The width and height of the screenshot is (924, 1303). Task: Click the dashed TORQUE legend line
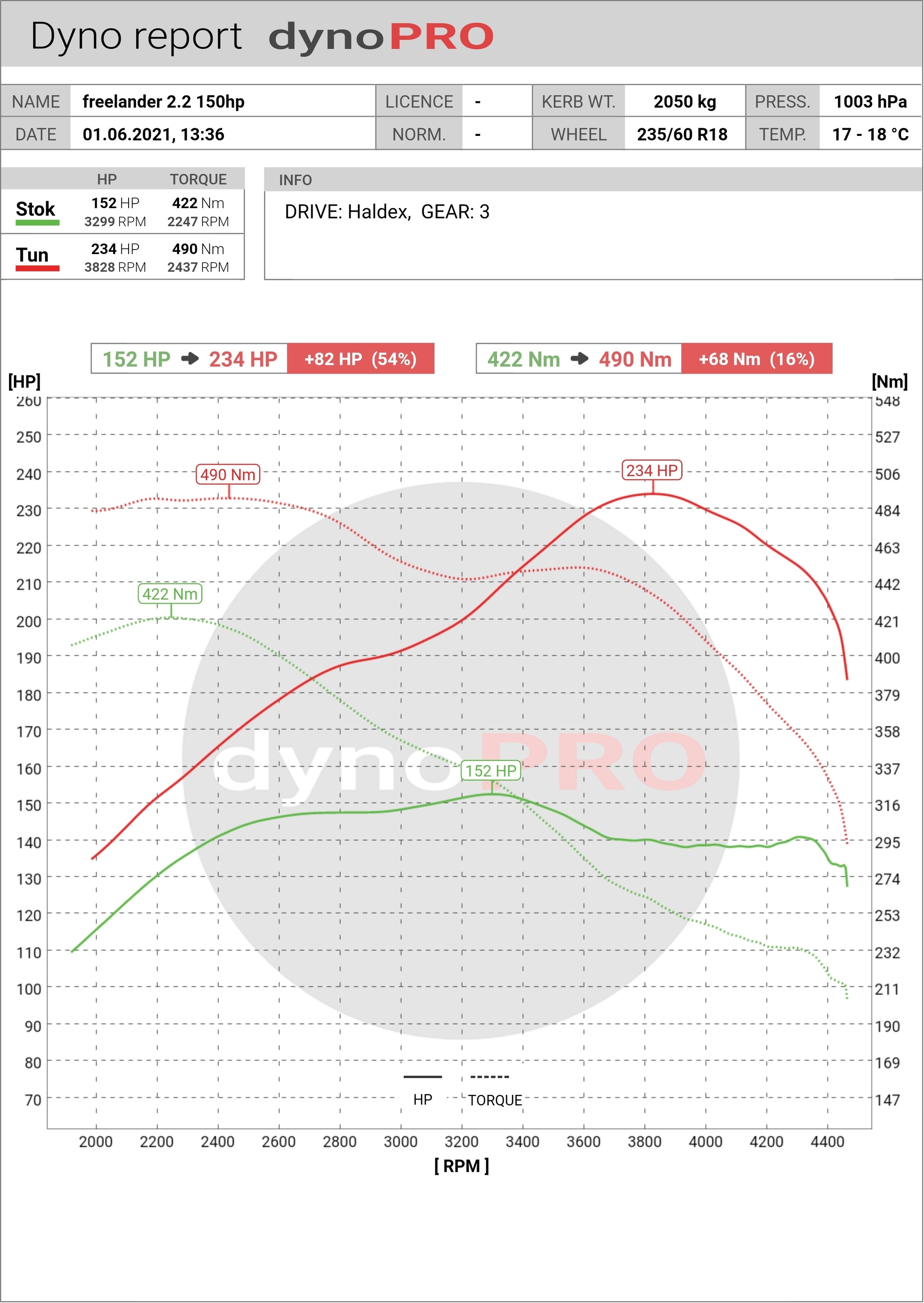(490, 1077)
